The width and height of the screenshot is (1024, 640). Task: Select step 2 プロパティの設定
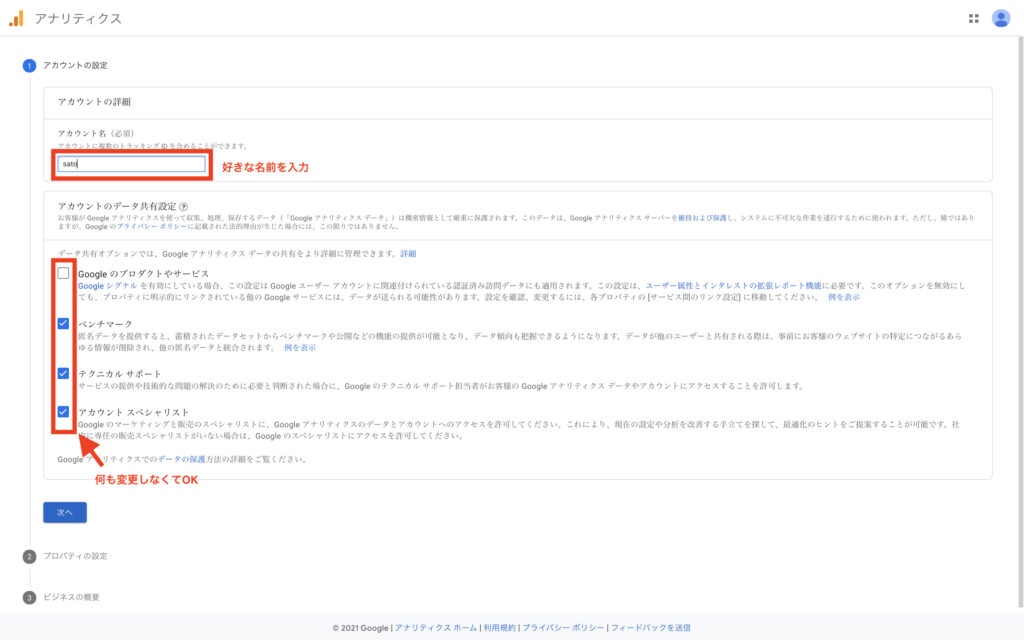(x=65, y=556)
